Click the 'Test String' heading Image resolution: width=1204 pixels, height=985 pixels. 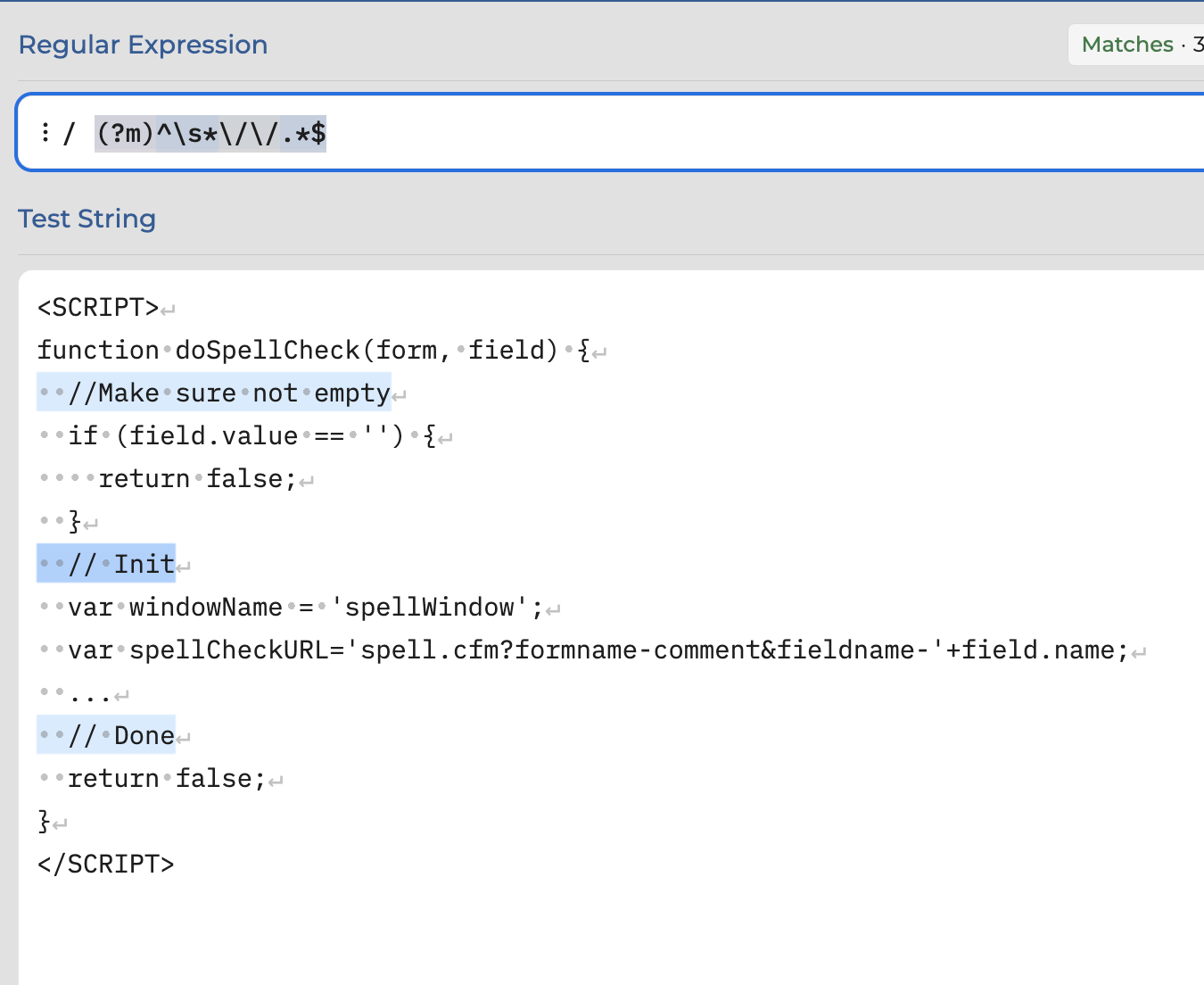point(87,219)
